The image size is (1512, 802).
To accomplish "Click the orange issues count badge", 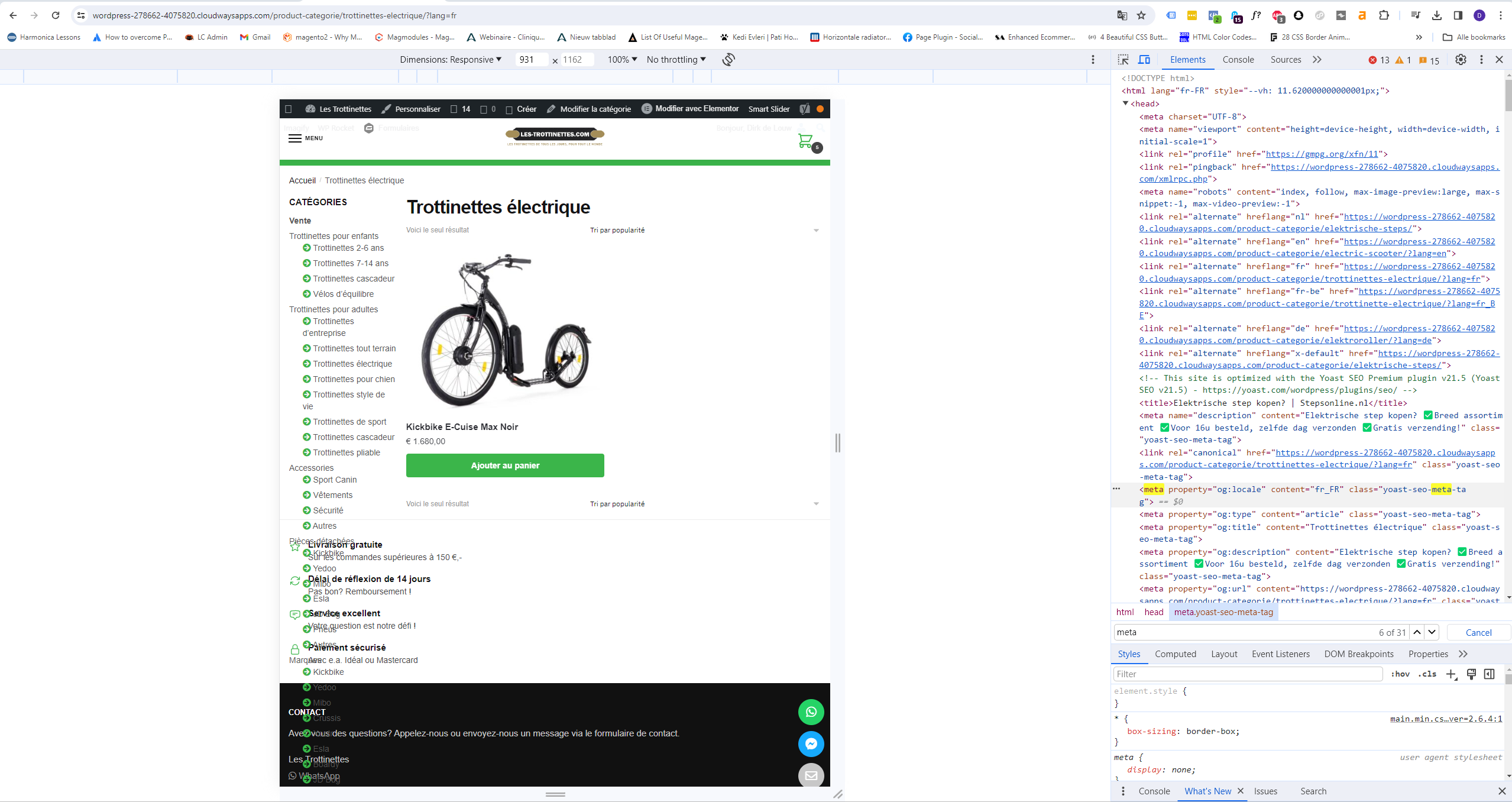I will pos(1429,60).
